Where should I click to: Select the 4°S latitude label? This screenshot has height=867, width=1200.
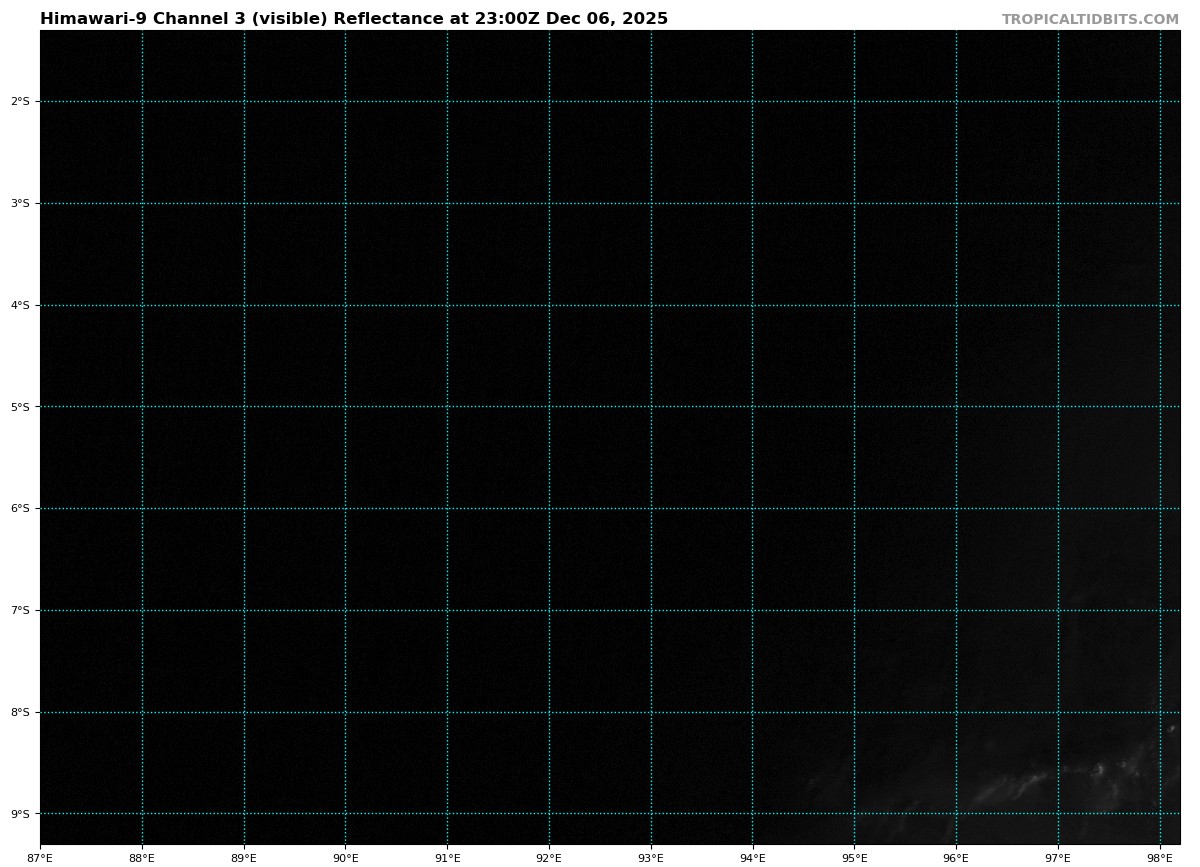(20, 306)
